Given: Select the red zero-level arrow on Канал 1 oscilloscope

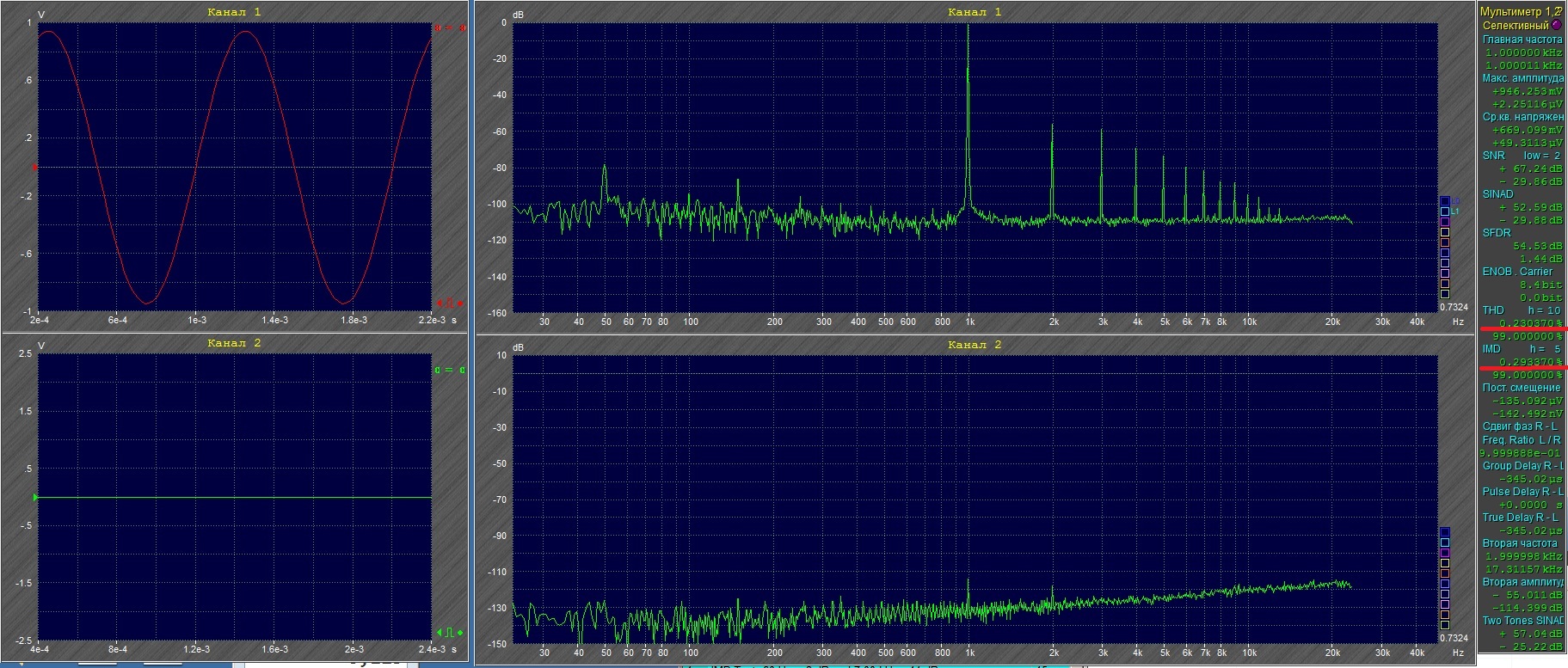Looking at the screenshot, I should click(x=35, y=167).
